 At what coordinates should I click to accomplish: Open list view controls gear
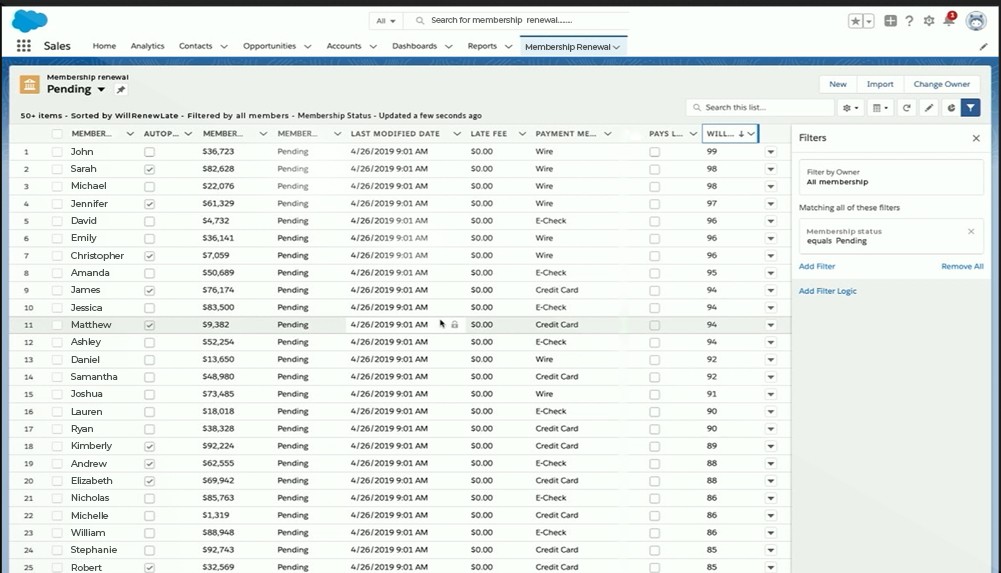pos(850,108)
